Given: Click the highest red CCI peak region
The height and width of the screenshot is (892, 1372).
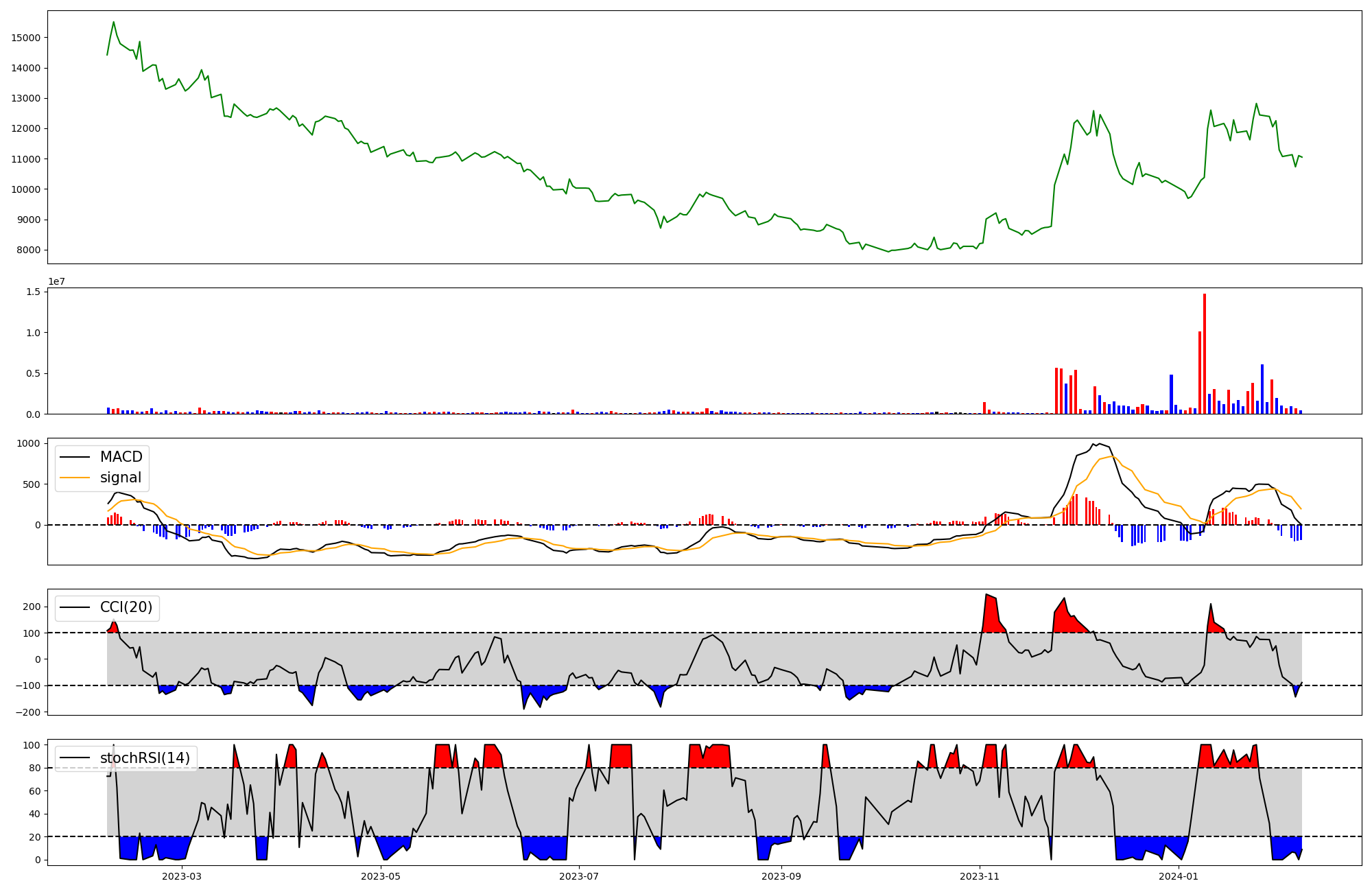Looking at the screenshot, I should point(991,611).
